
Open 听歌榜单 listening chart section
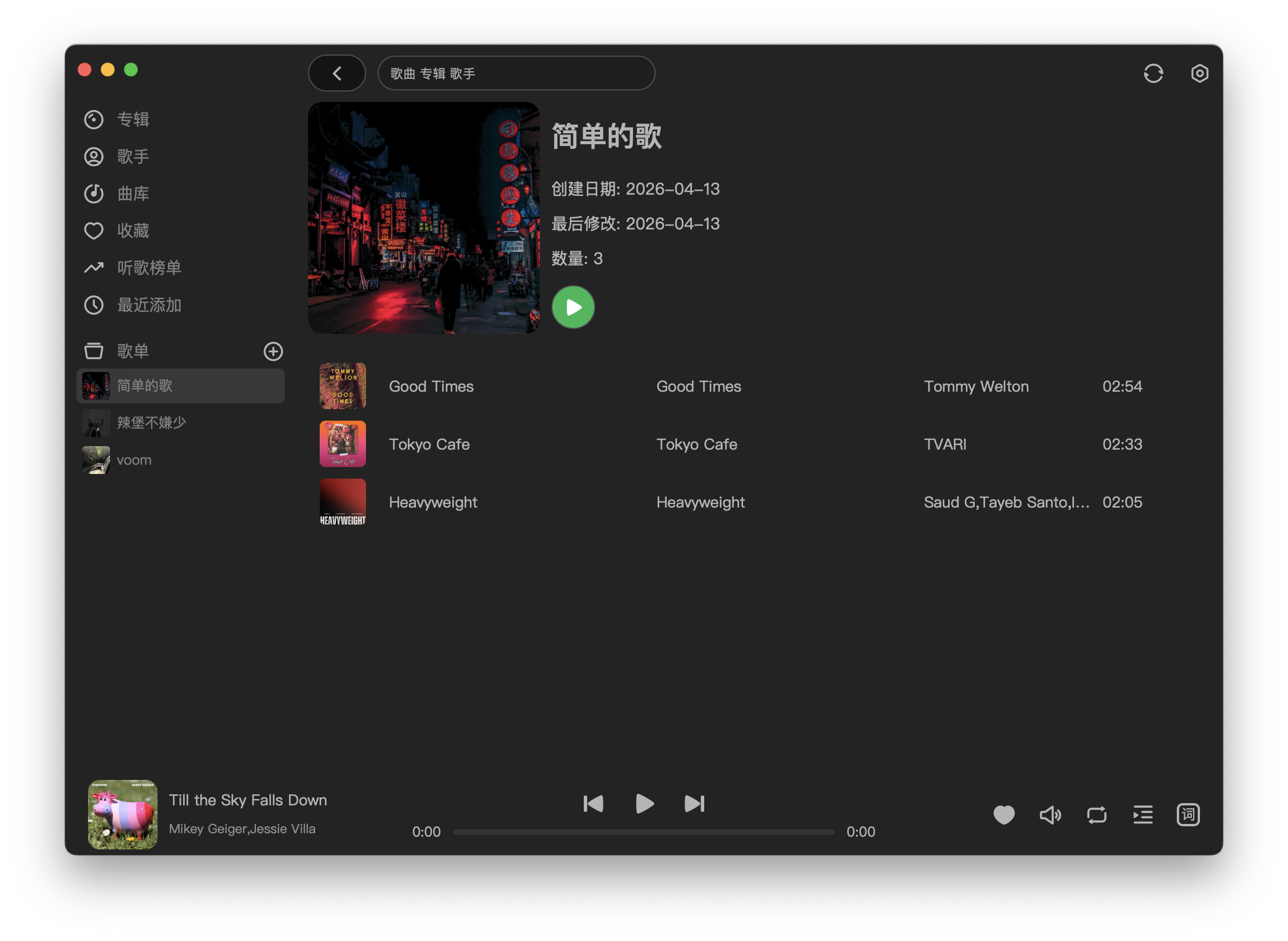[x=149, y=268]
